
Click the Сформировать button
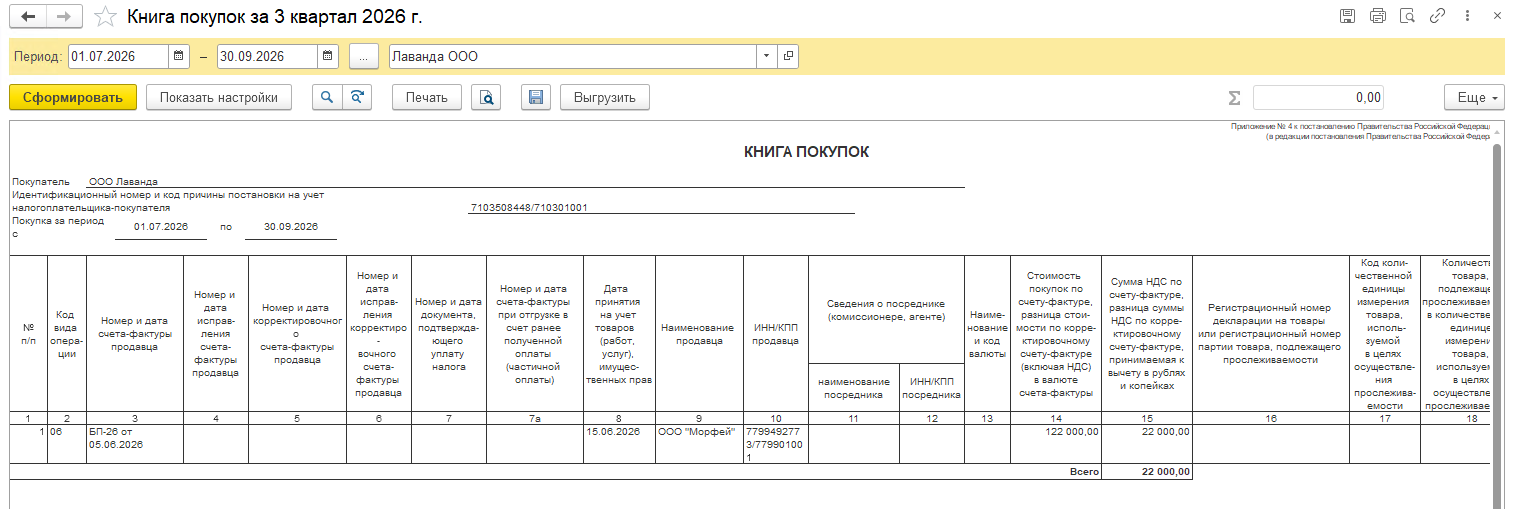[x=73, y=97]
